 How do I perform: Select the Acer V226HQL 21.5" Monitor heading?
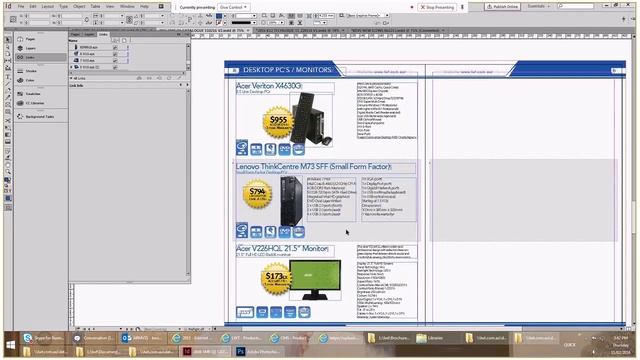coord(282,248)
